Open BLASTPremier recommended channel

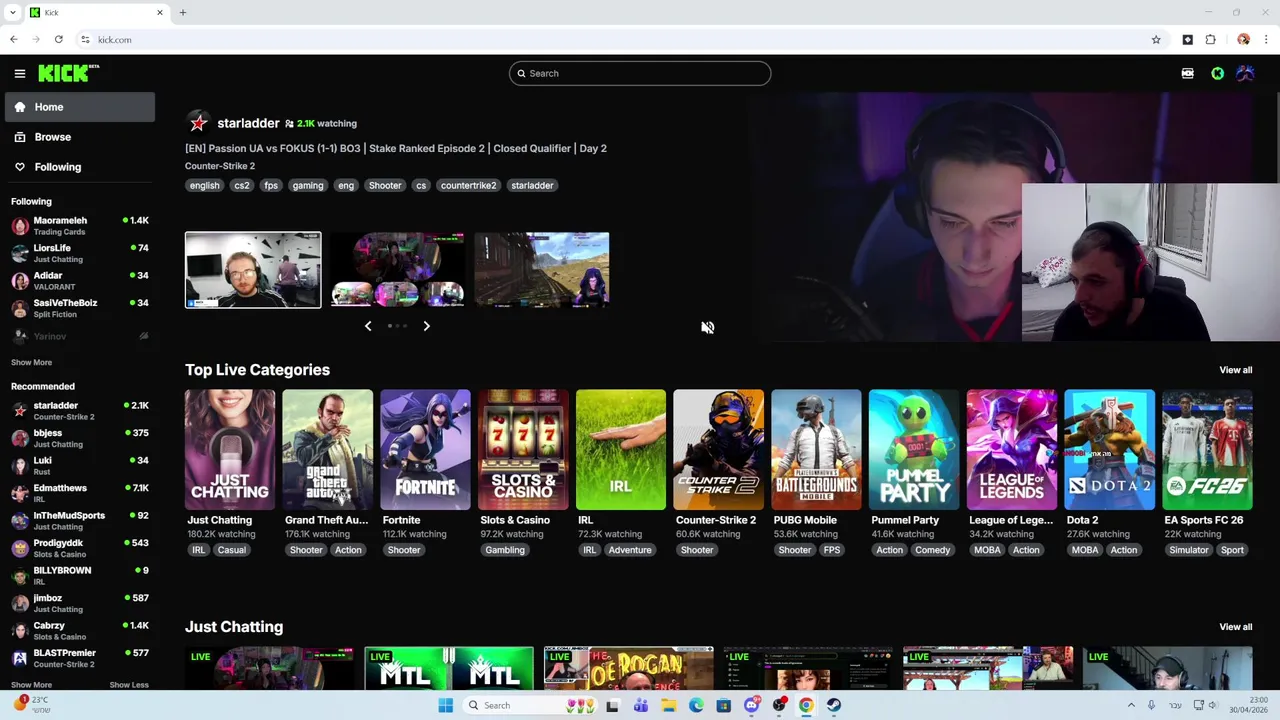point(79,658)
